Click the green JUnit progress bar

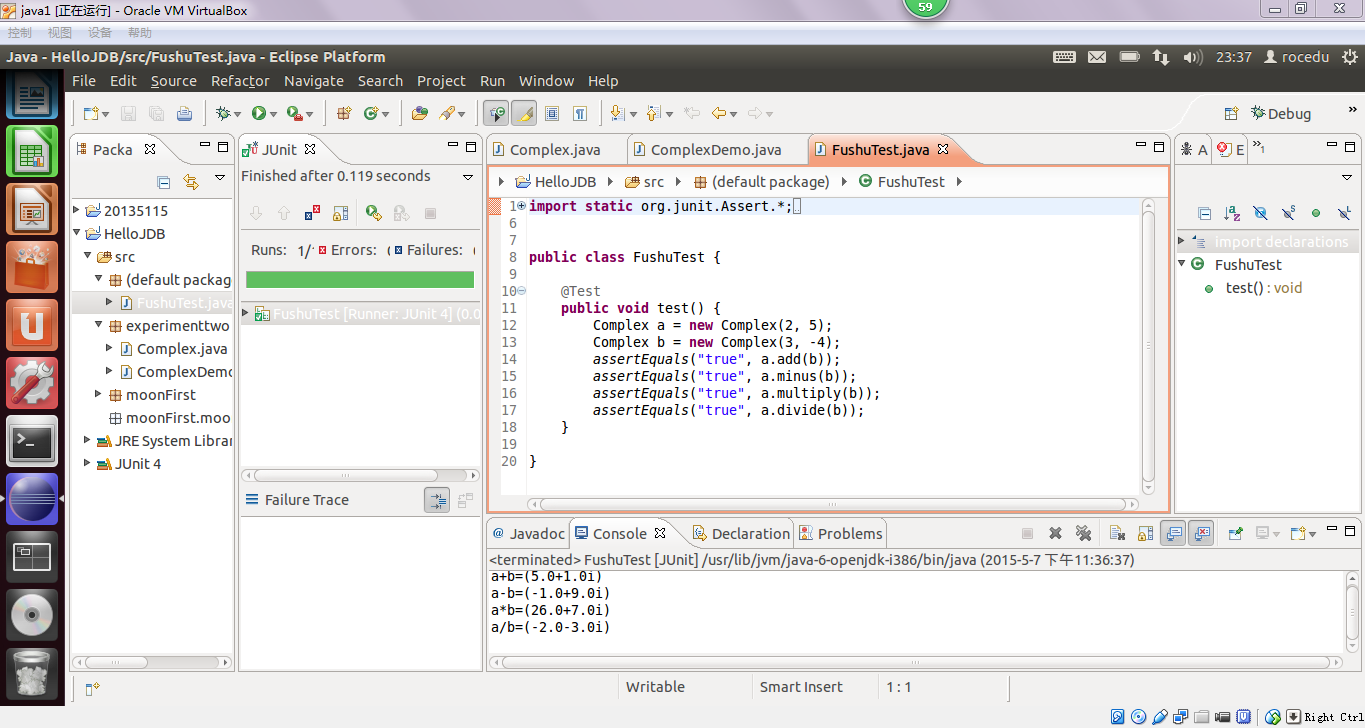(360, 280)
